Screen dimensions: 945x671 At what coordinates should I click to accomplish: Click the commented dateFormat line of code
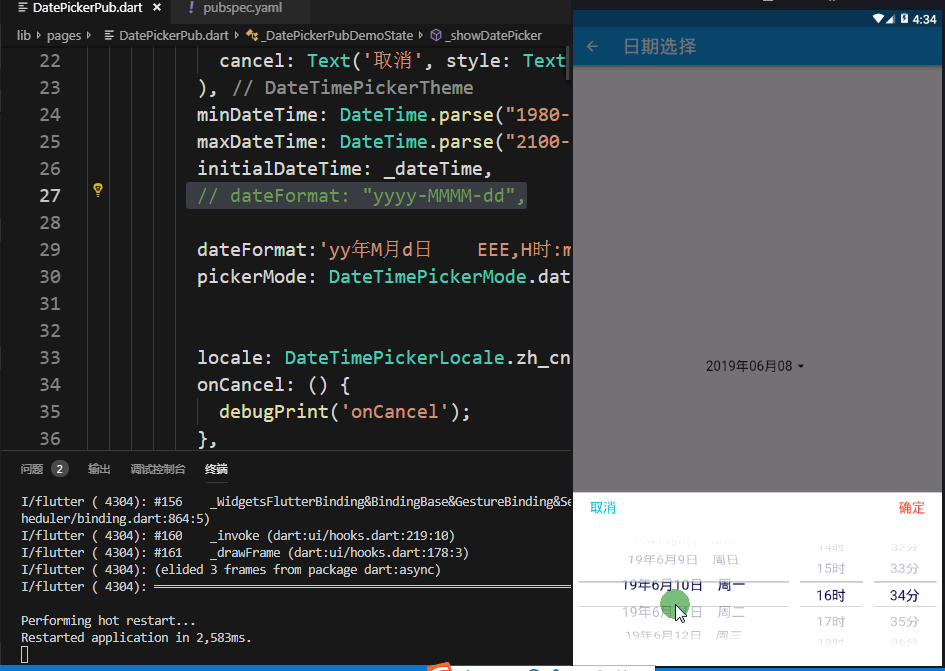coord(362,196)
